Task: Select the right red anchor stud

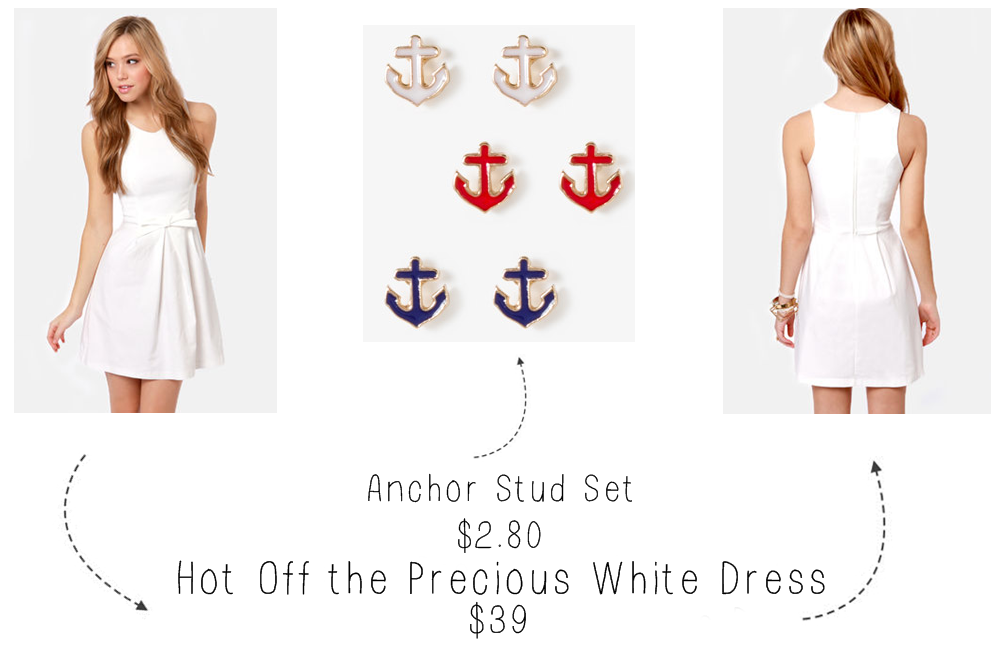Action: click(x=591, y=177)
